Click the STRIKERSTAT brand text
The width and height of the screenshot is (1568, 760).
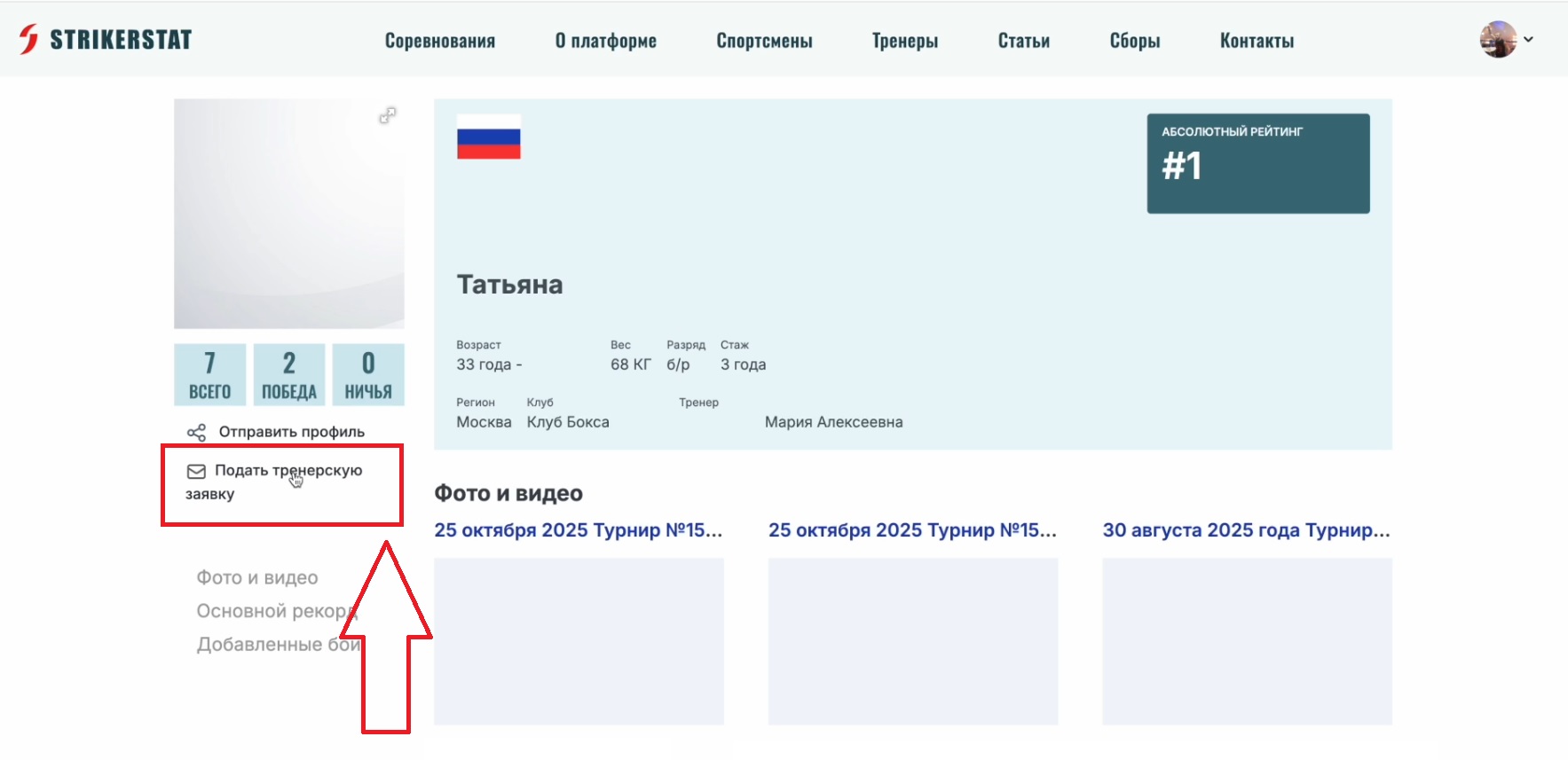point(121,40)
